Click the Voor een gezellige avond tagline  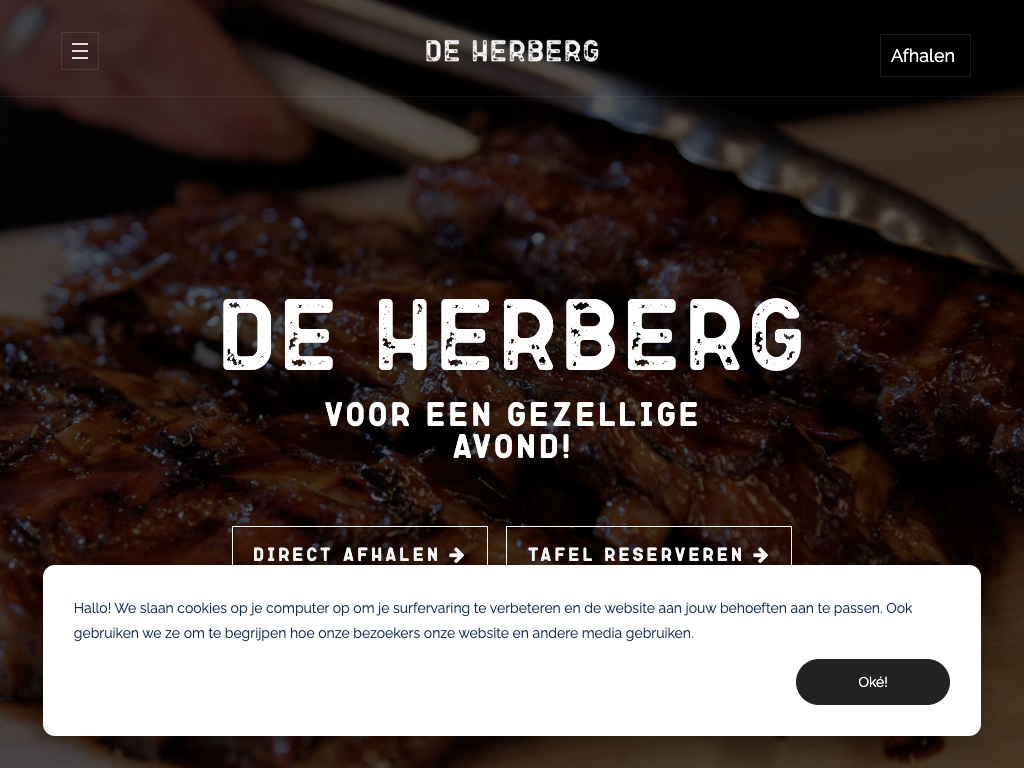click(512, 431)
